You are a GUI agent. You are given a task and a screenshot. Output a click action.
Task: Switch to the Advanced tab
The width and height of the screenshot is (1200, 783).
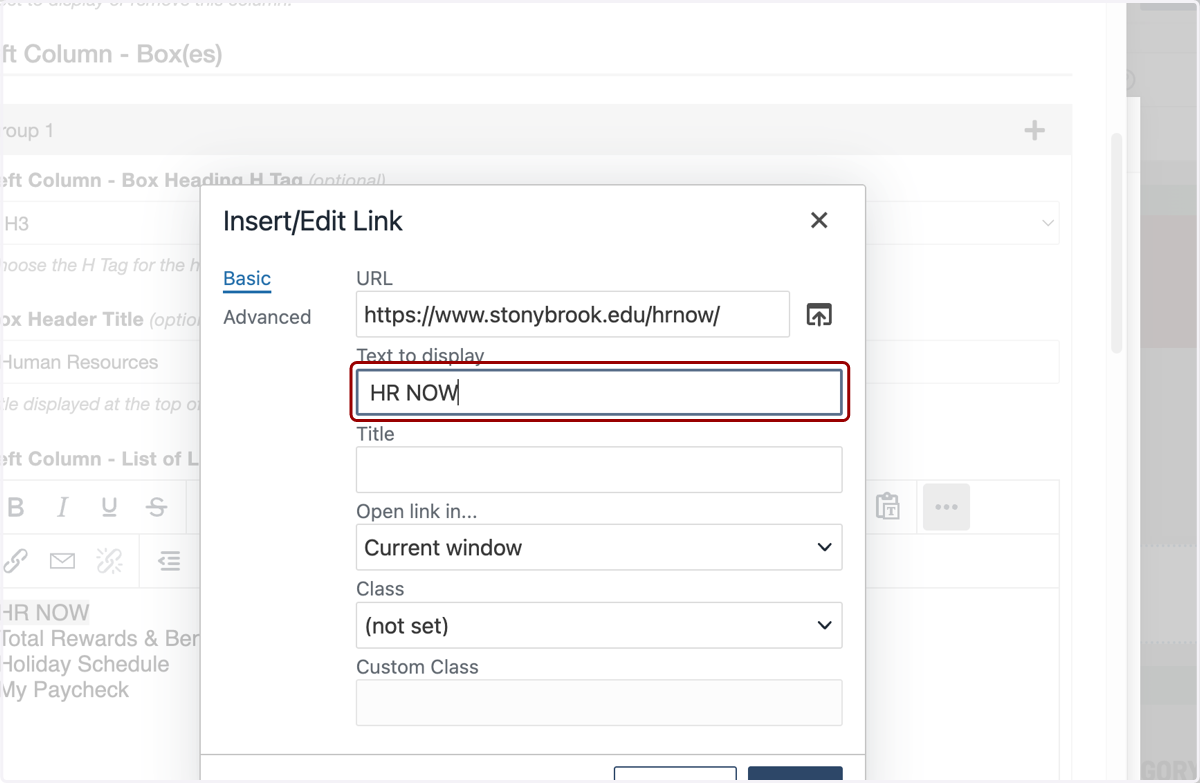click(267, 317)
